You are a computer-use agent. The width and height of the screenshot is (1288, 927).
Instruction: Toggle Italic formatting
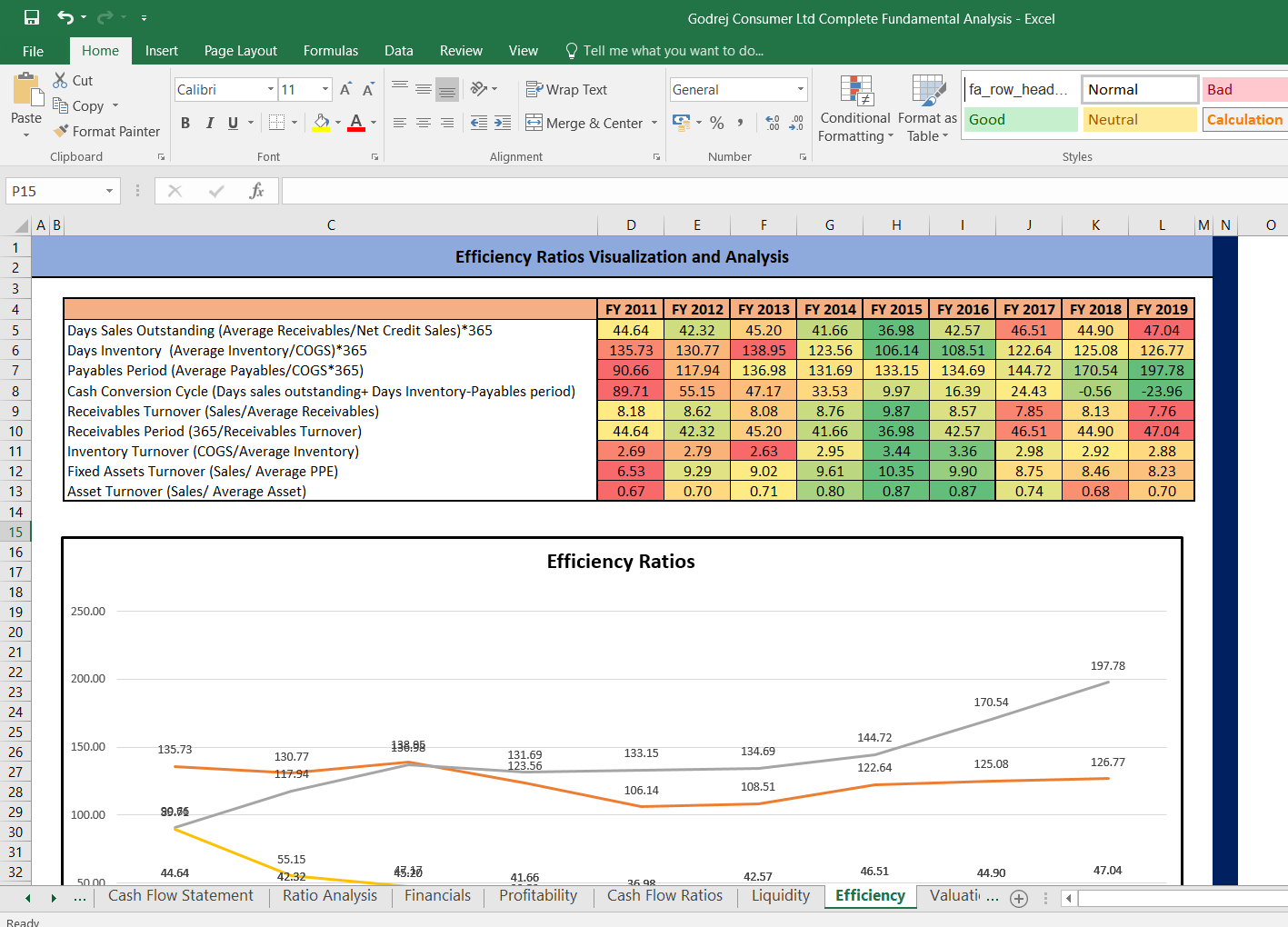click(210, 123)
